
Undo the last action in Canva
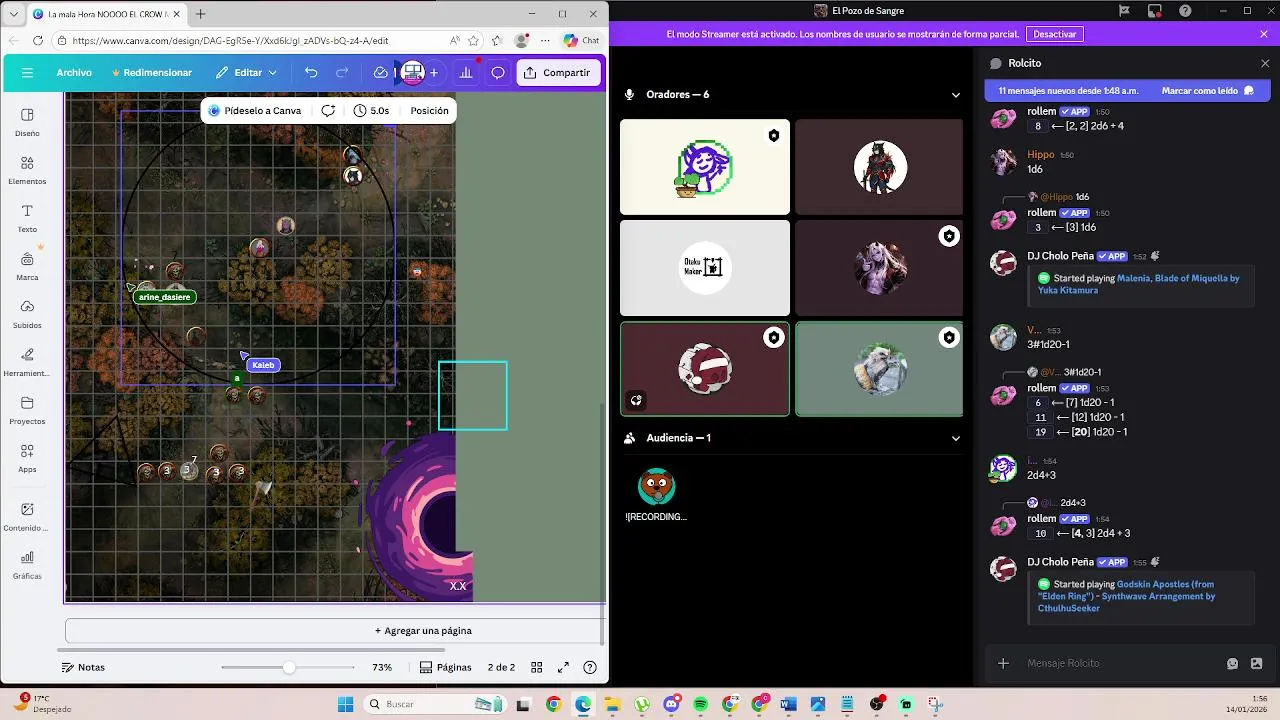click(x=311, y=73)
